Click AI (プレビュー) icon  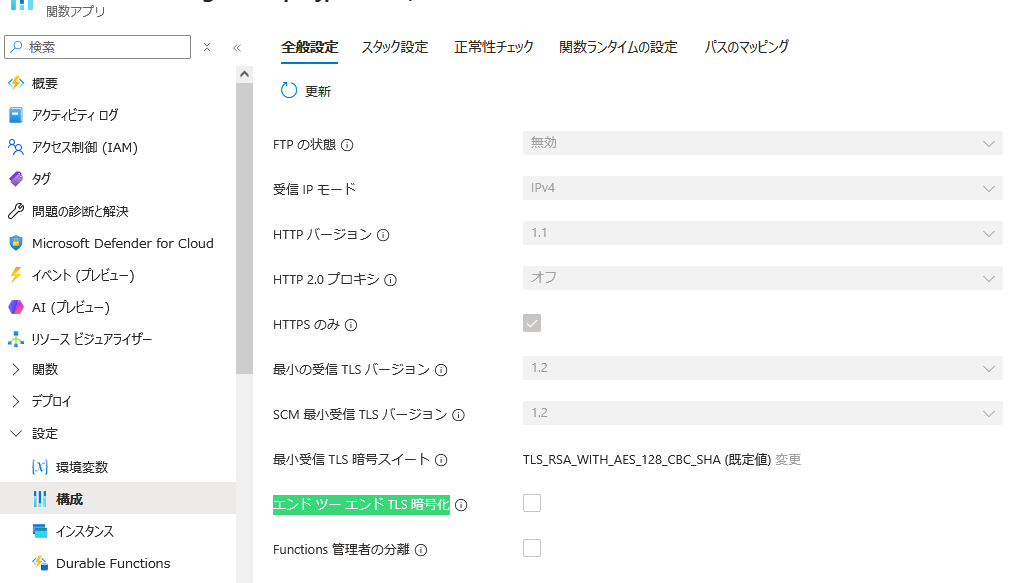[16, 307]
